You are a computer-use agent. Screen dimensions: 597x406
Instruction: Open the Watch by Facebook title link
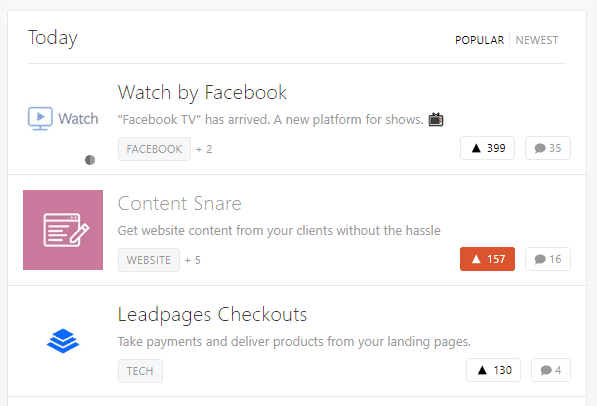click(202, 93)
